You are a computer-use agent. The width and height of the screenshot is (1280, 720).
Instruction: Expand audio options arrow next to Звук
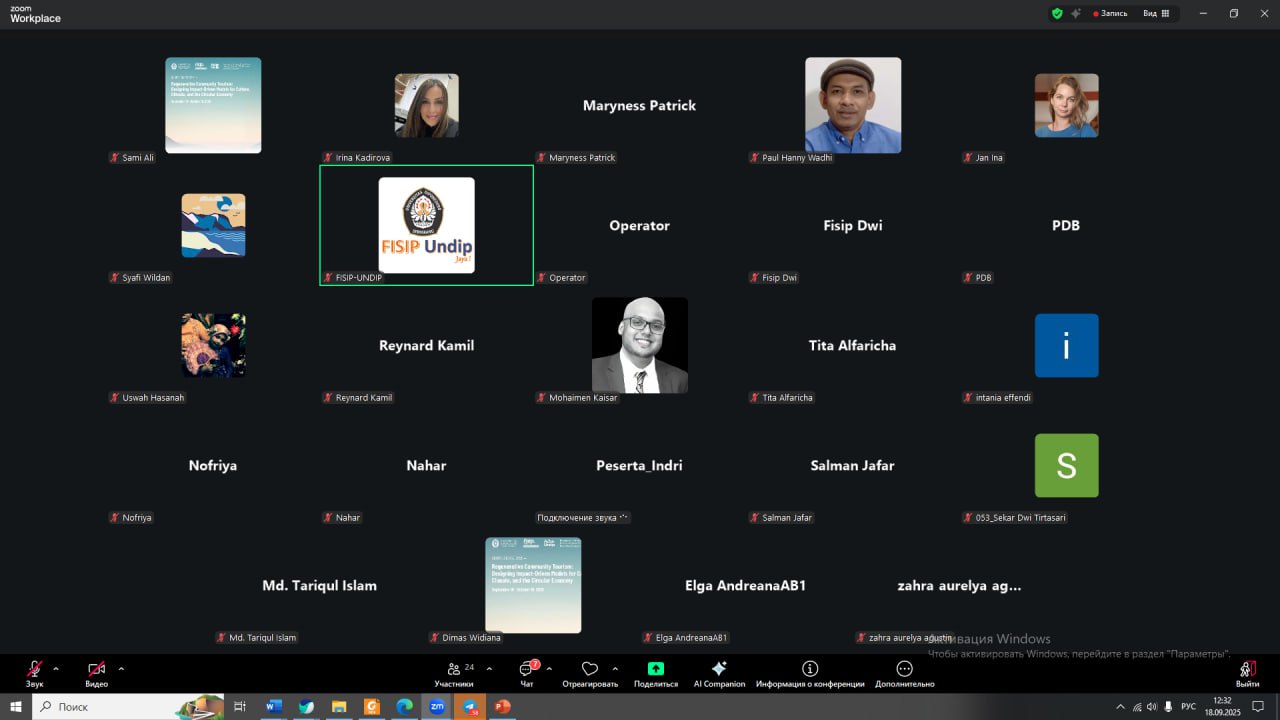56,668
